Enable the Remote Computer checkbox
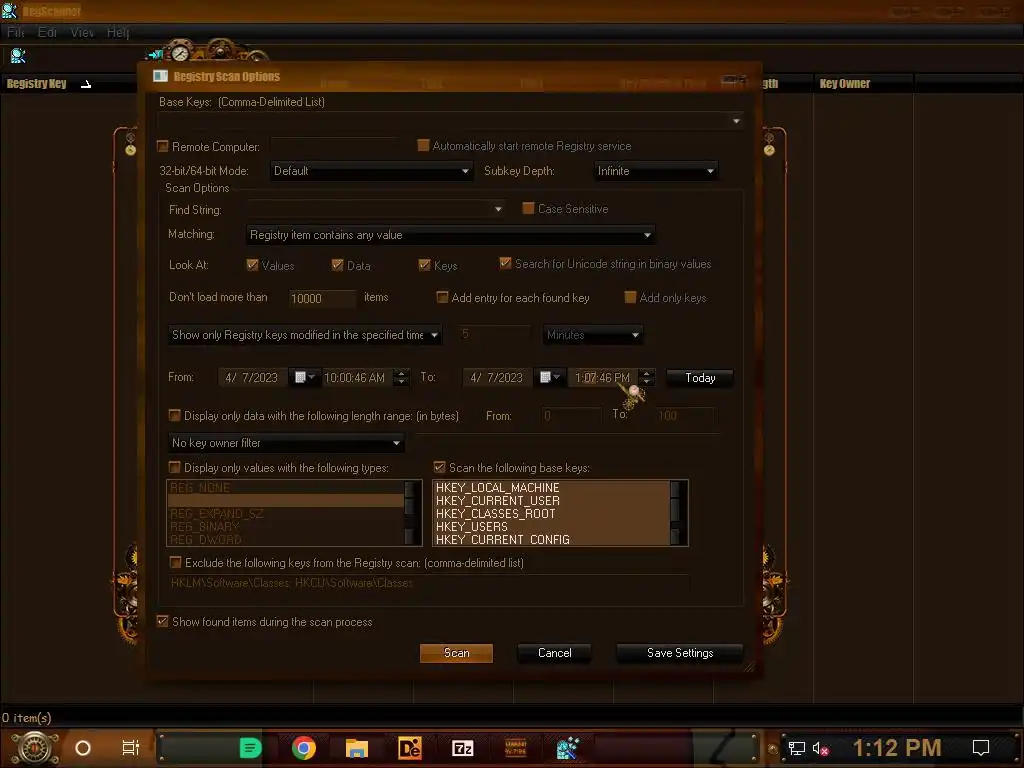This screenshot has width=1024, height=768. [163, 146]
